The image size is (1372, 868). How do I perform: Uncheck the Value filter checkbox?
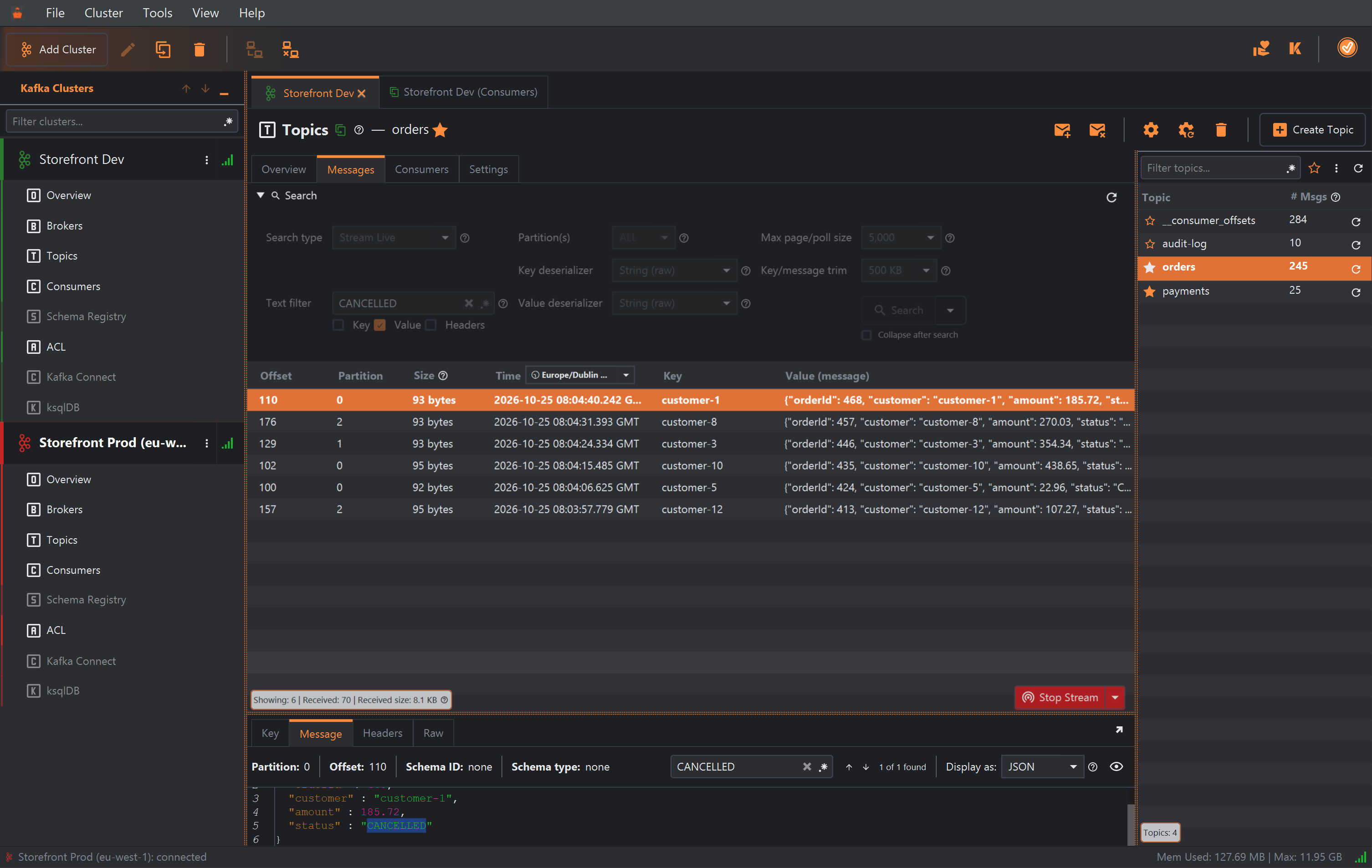coord(380,325)
